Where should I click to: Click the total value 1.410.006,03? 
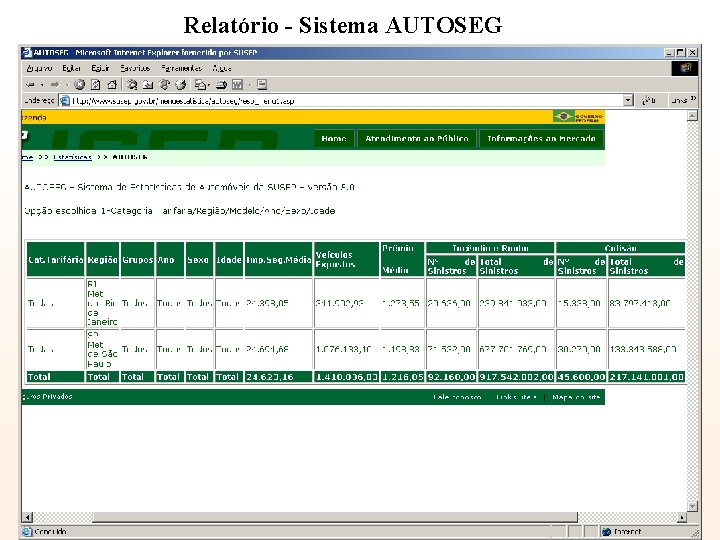coord(347,377)
